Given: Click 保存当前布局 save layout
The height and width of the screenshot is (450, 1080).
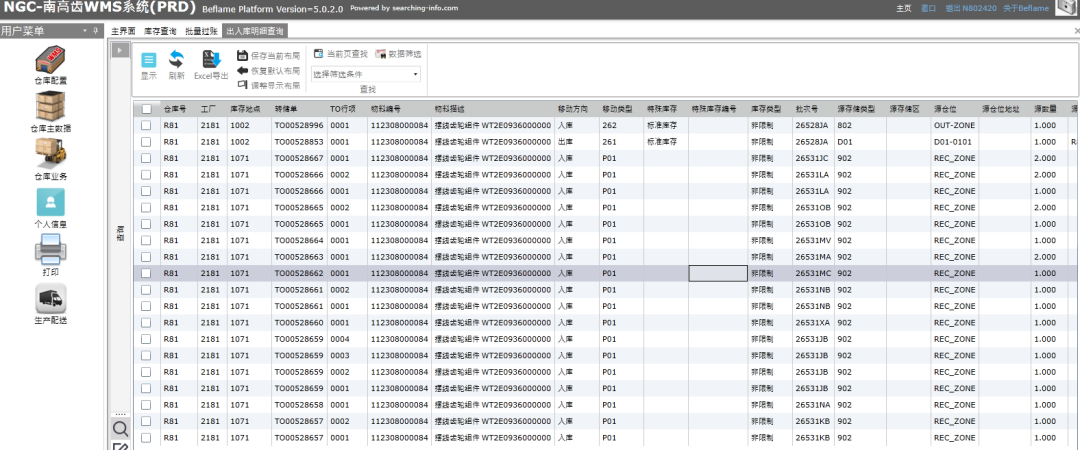Looking at the screenshot, I should click(x=269, y=55).
